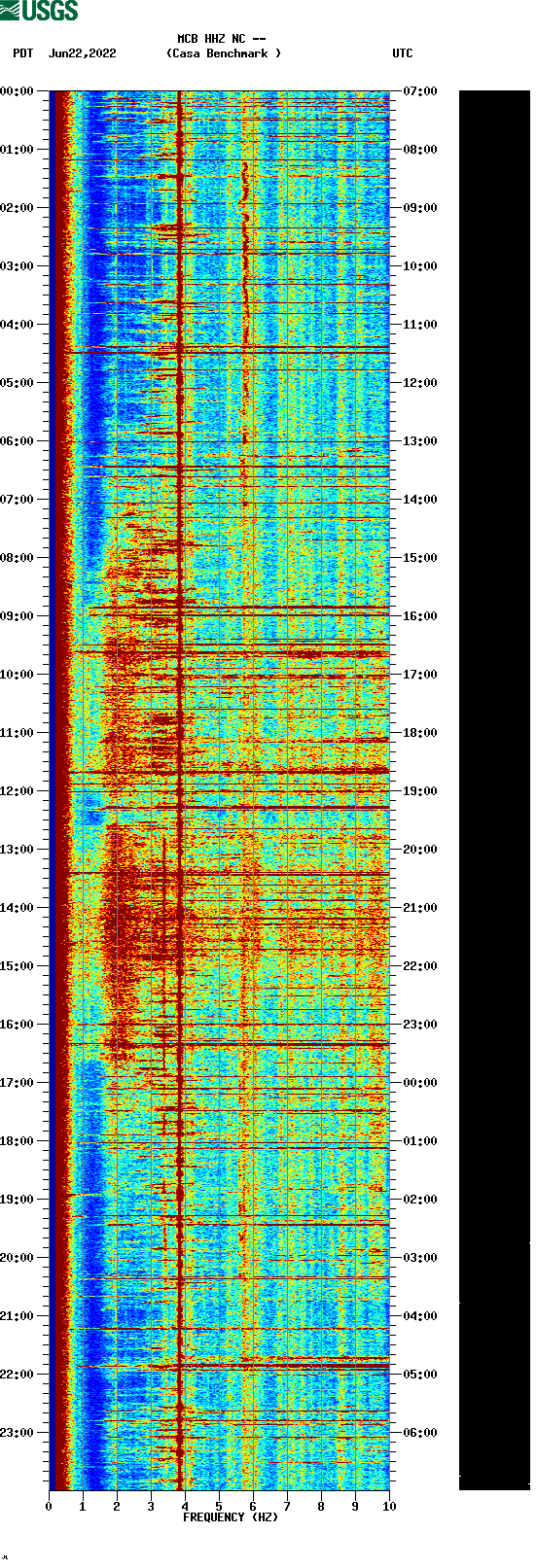This screenshot has width=537, height=1568.
Task: Click the 22:00 UTC time label
Action: click(420, 966)
